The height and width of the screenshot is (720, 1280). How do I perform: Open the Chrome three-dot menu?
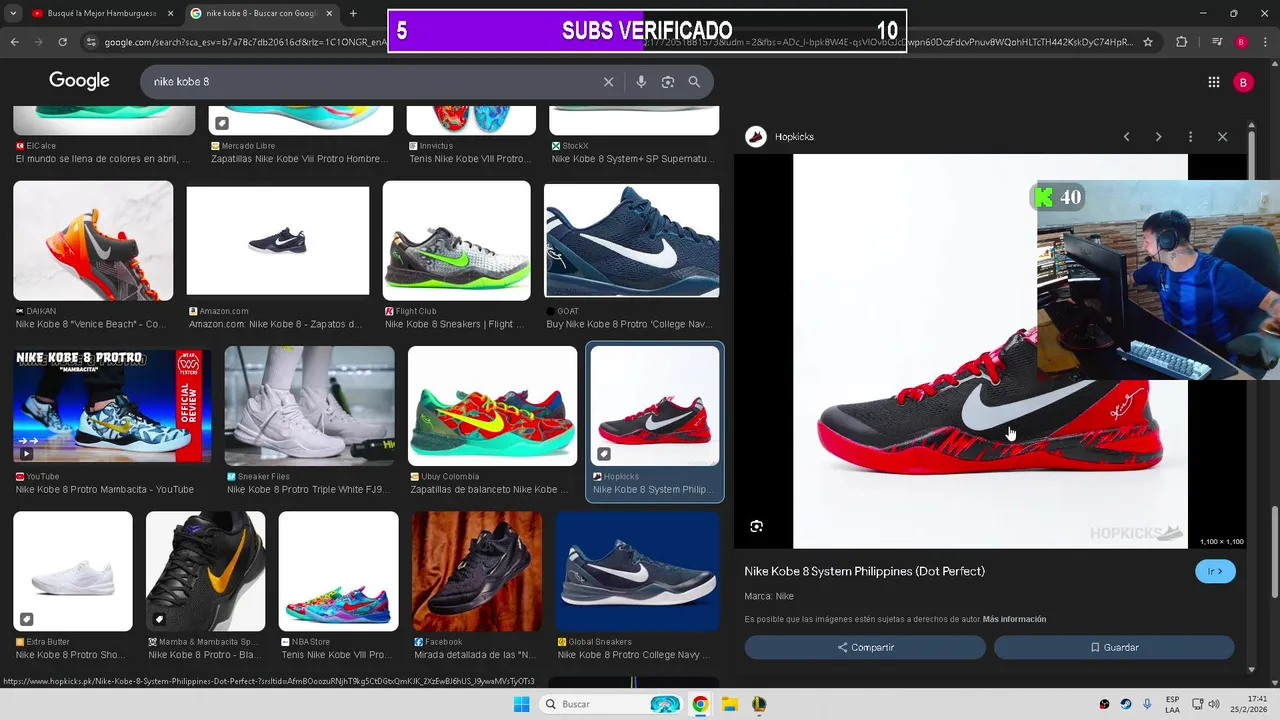coord(1265,42)
